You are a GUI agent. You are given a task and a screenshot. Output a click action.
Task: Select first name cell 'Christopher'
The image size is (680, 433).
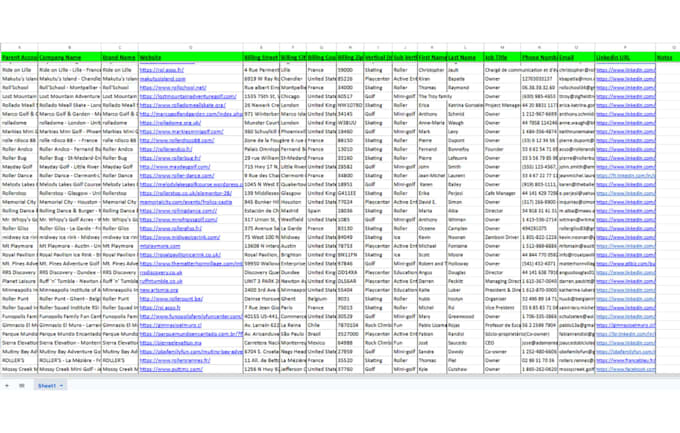coord(432,70)
